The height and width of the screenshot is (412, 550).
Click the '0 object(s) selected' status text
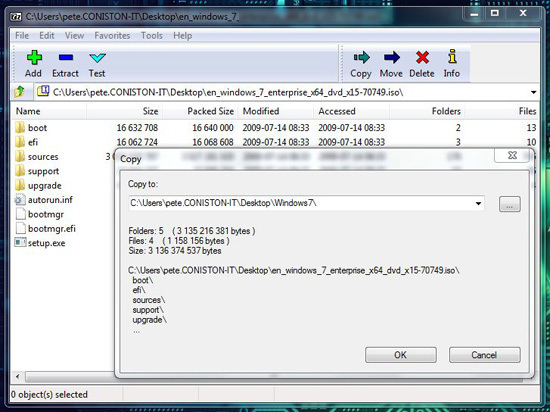pos(49,394)
